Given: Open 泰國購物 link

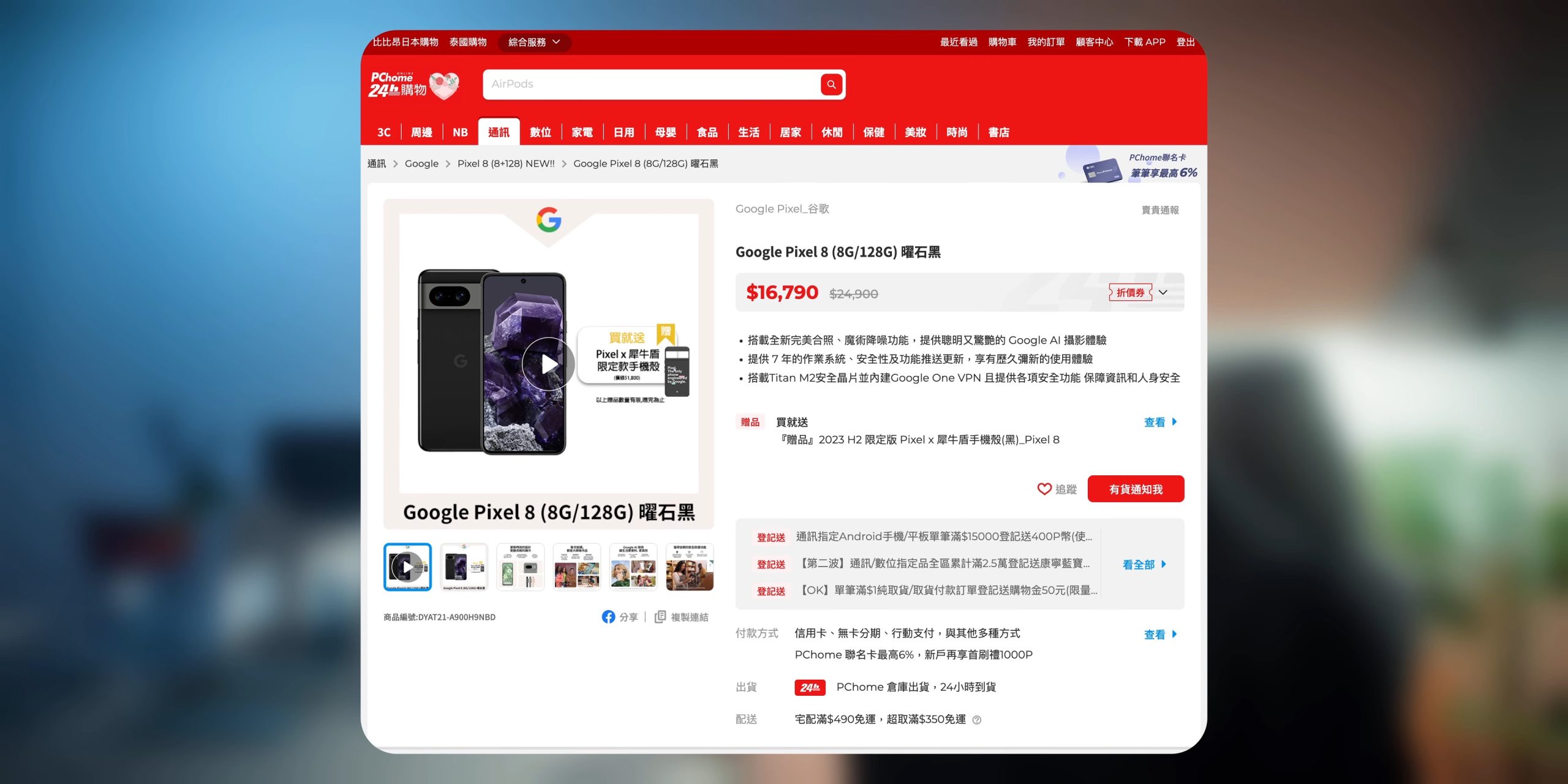Looking at the screenshot, I should coord(468,42).
